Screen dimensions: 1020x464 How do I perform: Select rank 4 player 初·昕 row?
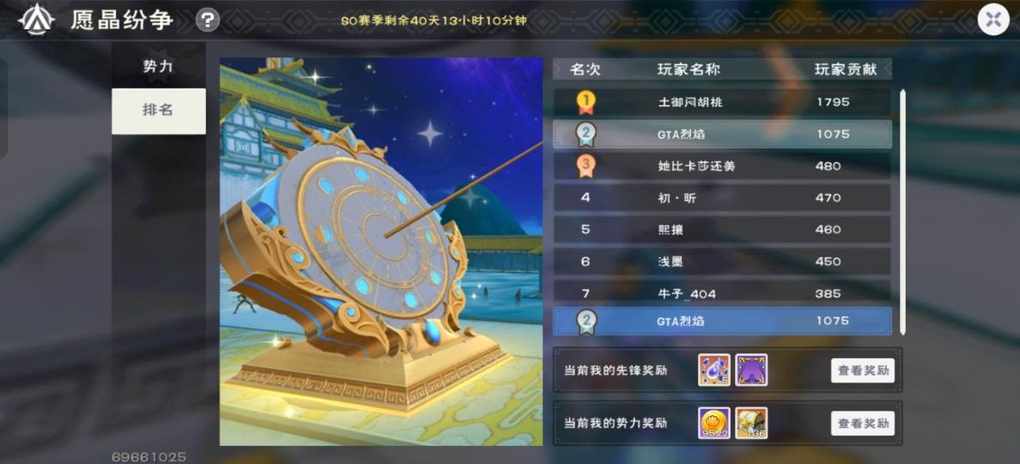pos(722,198)
